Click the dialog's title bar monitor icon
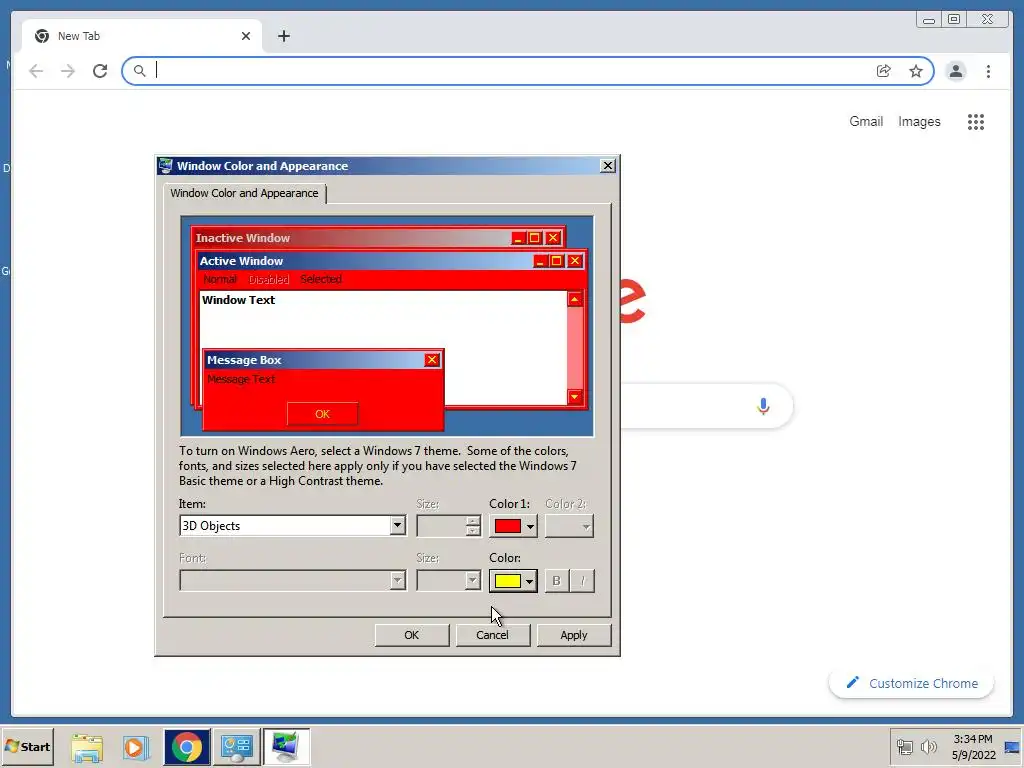The image size is (1024, 768). (166, 166)
